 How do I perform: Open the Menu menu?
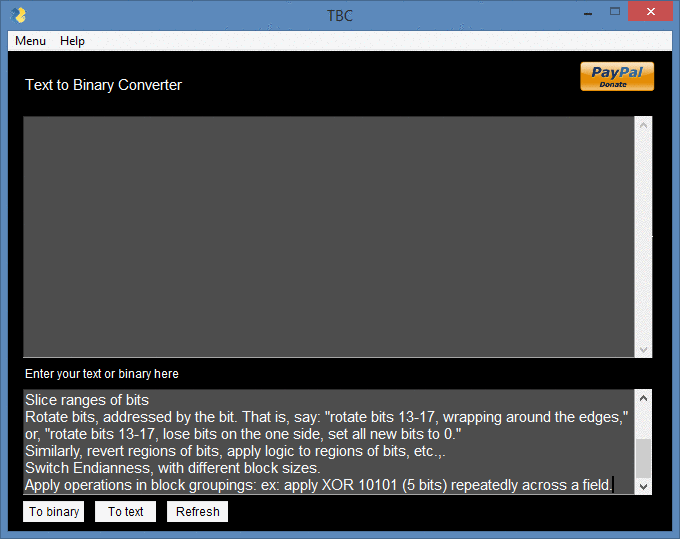[x=30, y=41]
